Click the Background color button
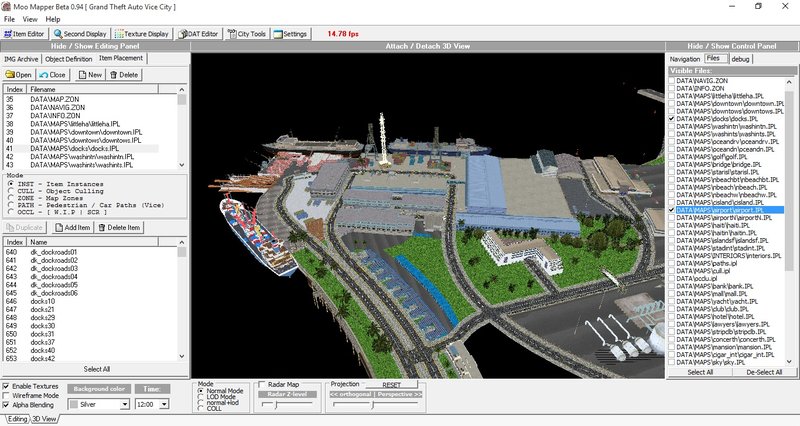This screenshot has height=426, width=800. tap(99, 389)
